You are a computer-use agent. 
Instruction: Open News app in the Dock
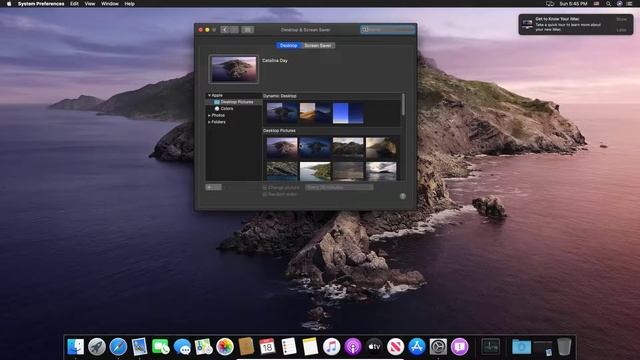[x=396, y=347]
